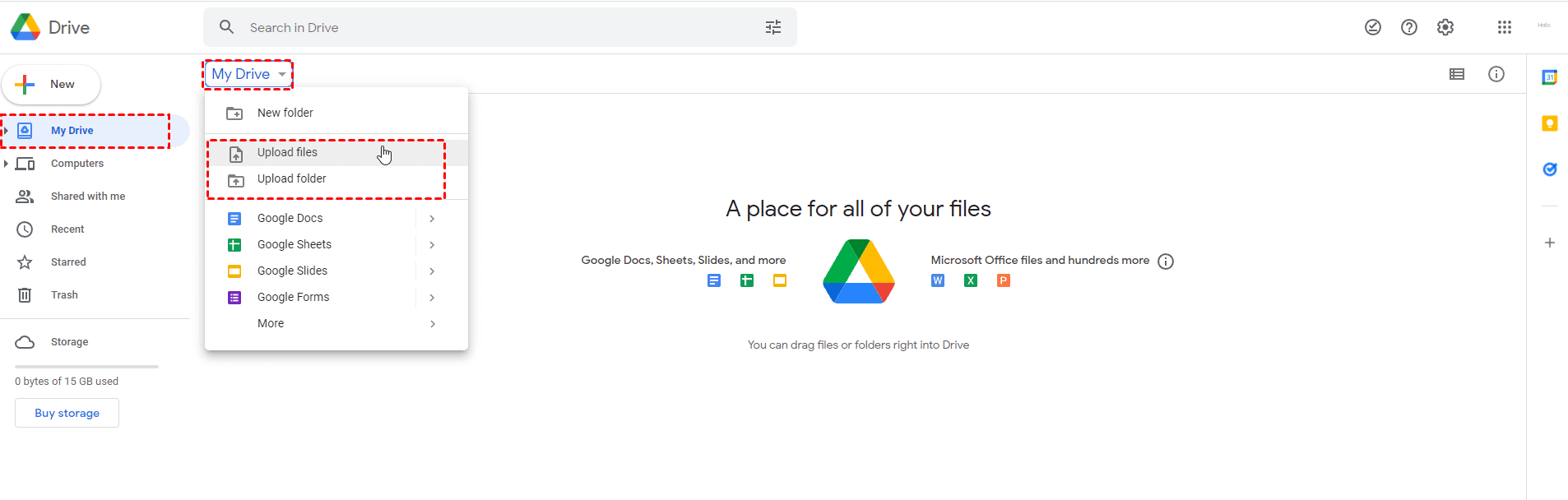The height and width of the screenshot is (500, 1568).
Task: Expand the Google Slides submenu arrow
Action: (432, 271)
